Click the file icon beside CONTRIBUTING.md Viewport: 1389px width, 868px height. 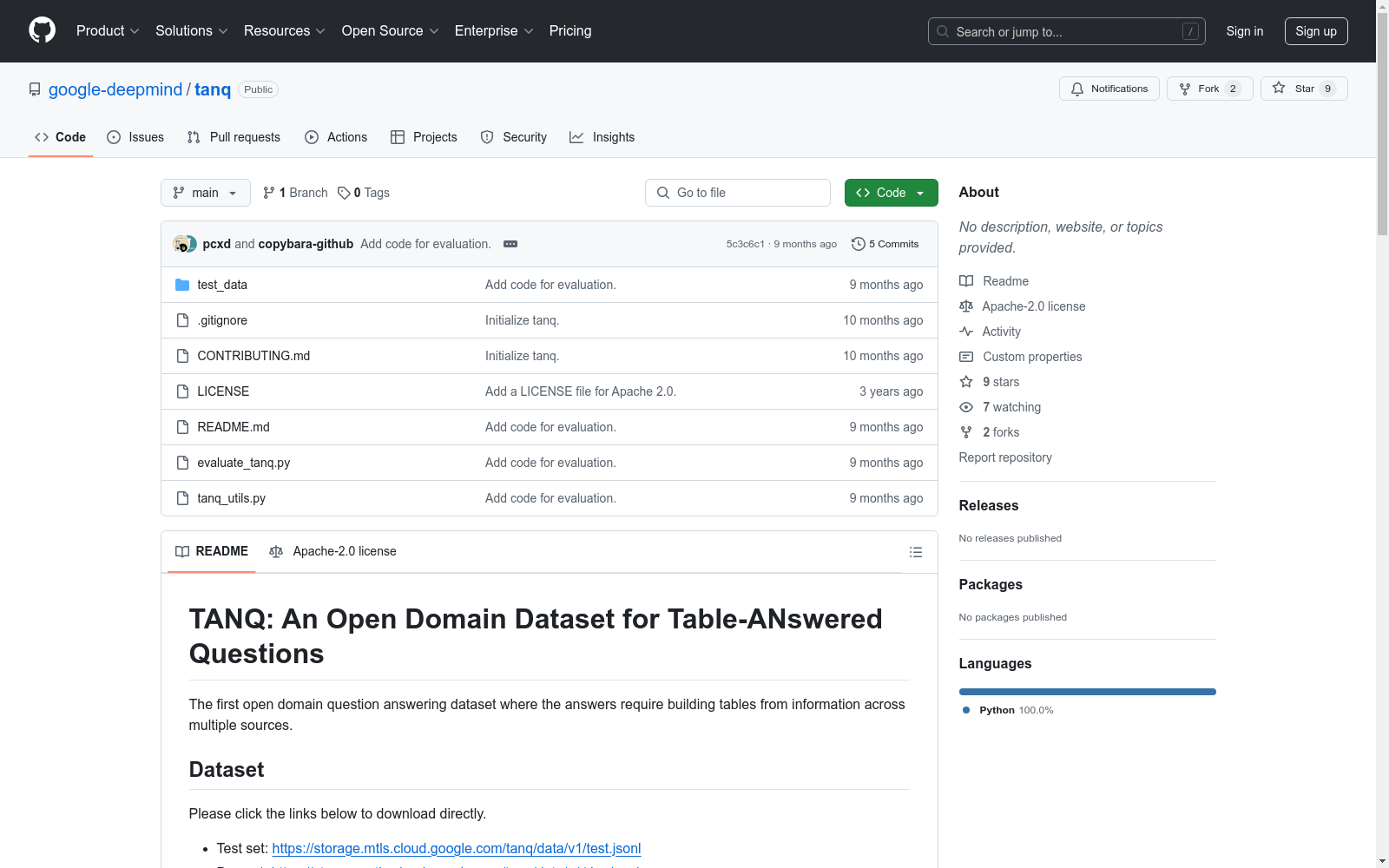(182, 356)
